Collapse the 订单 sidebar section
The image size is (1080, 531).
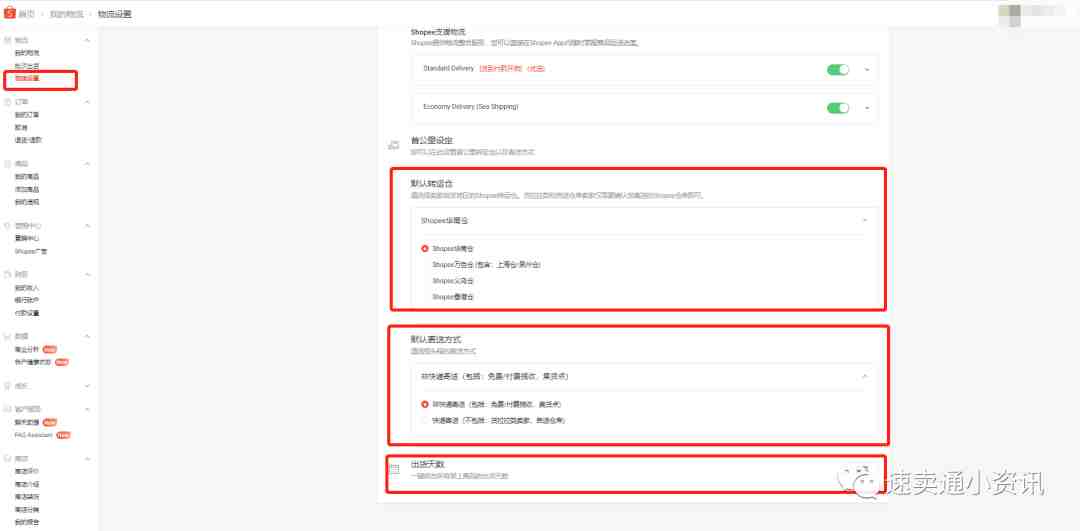coord(87,102)
